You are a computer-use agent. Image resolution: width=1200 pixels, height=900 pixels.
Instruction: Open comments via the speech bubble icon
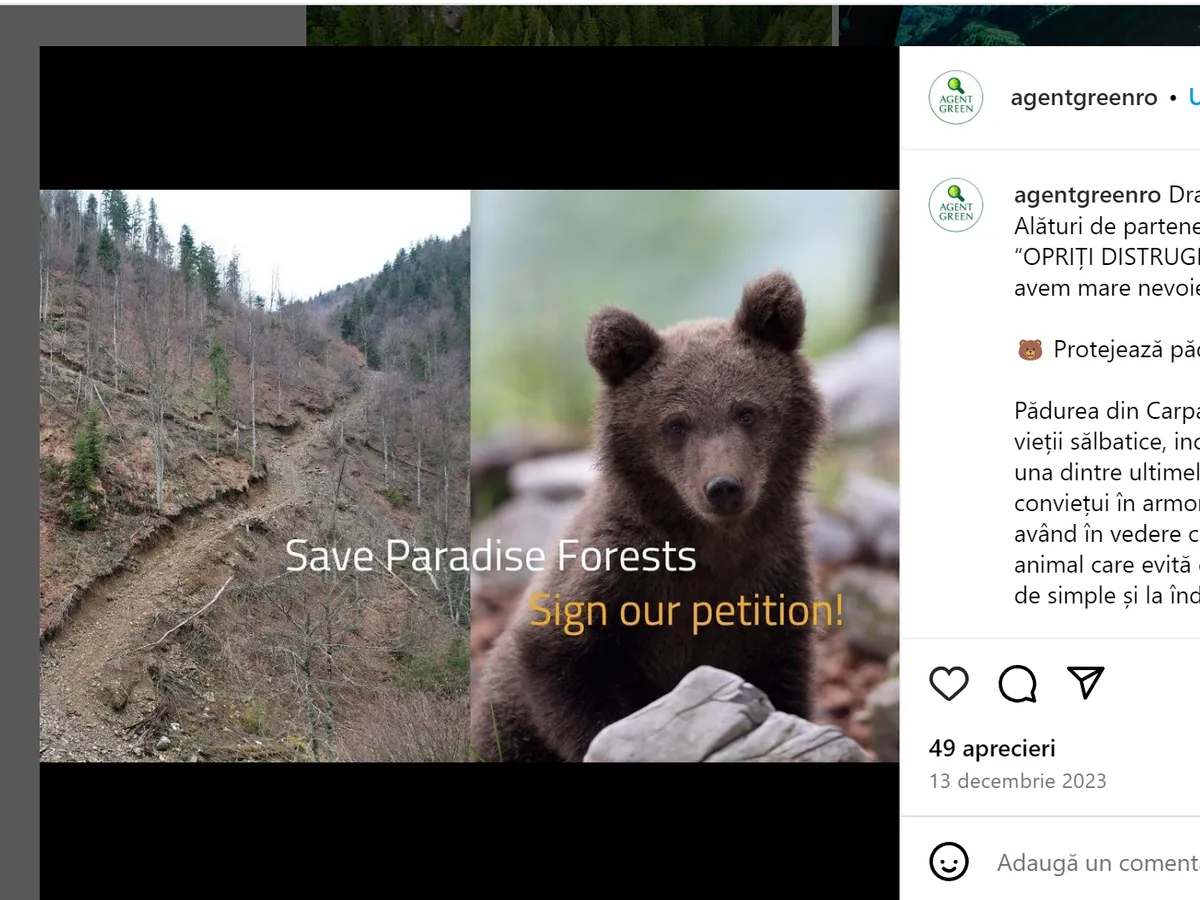1017,684
